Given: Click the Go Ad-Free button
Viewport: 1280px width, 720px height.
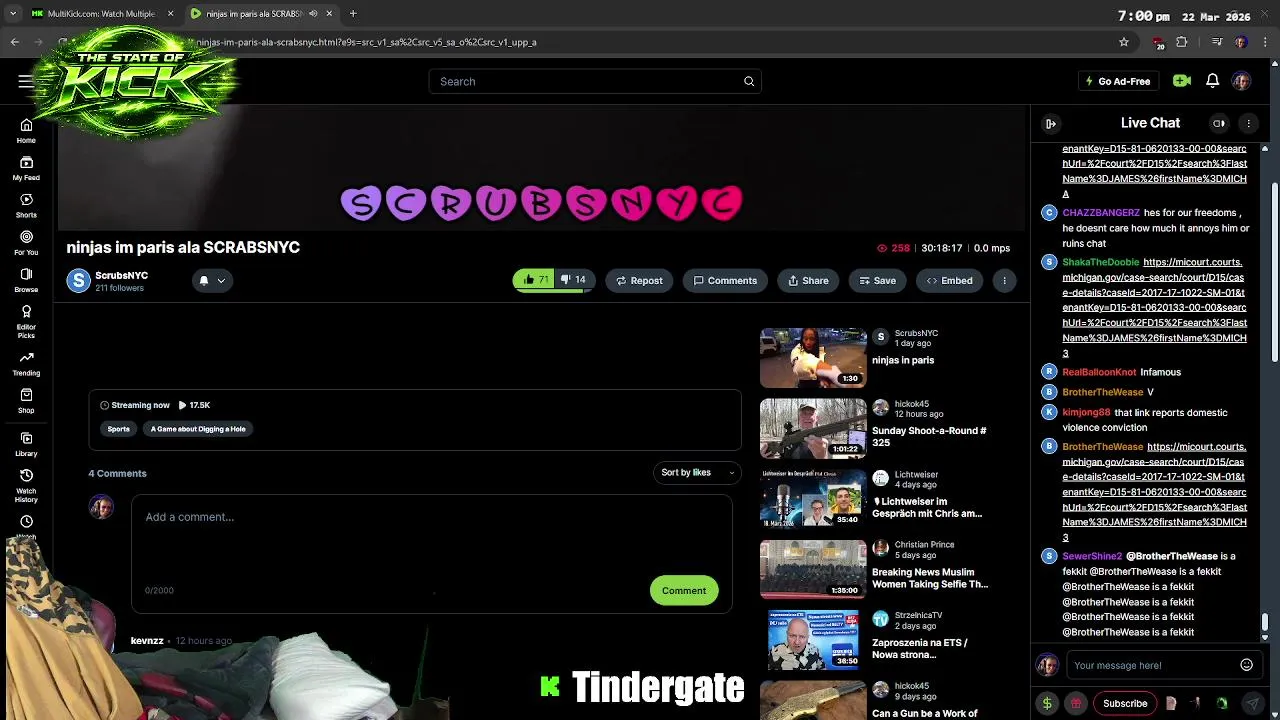Looking at the screenshot, I should (1118, 81).
